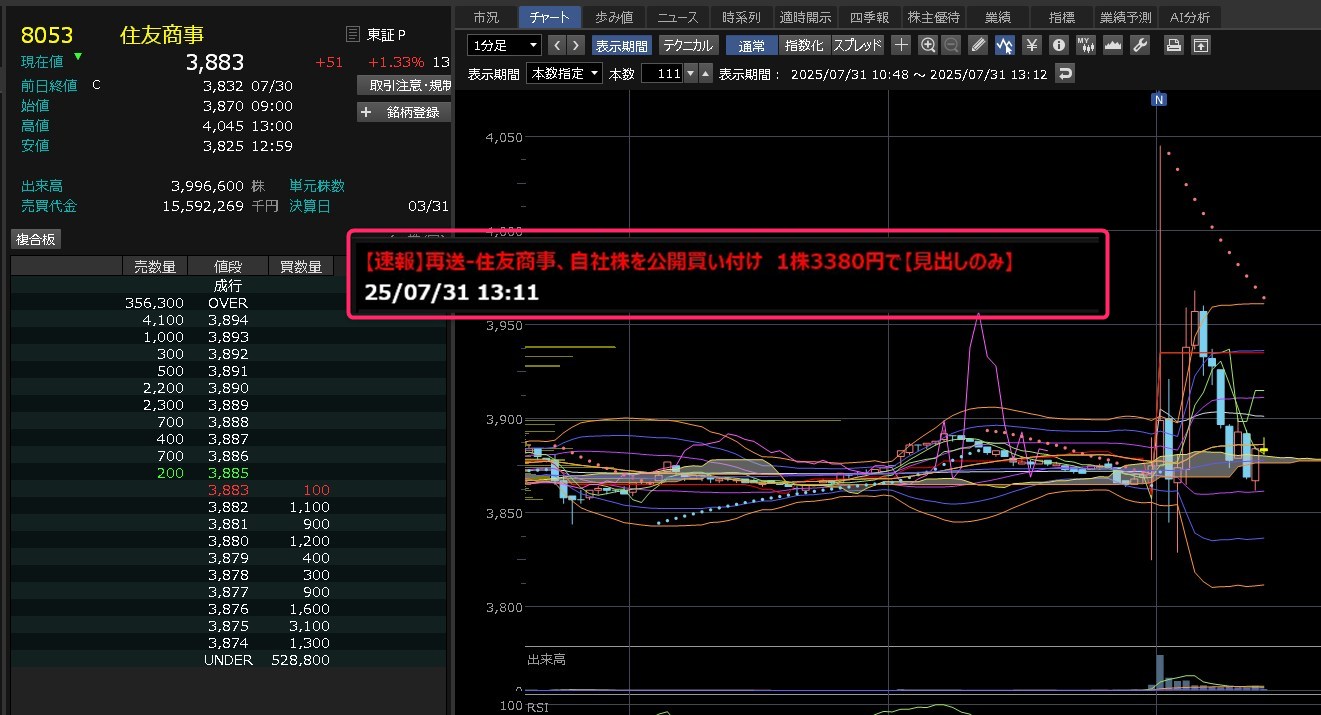Click the 売数量 column header

[154, 266]
